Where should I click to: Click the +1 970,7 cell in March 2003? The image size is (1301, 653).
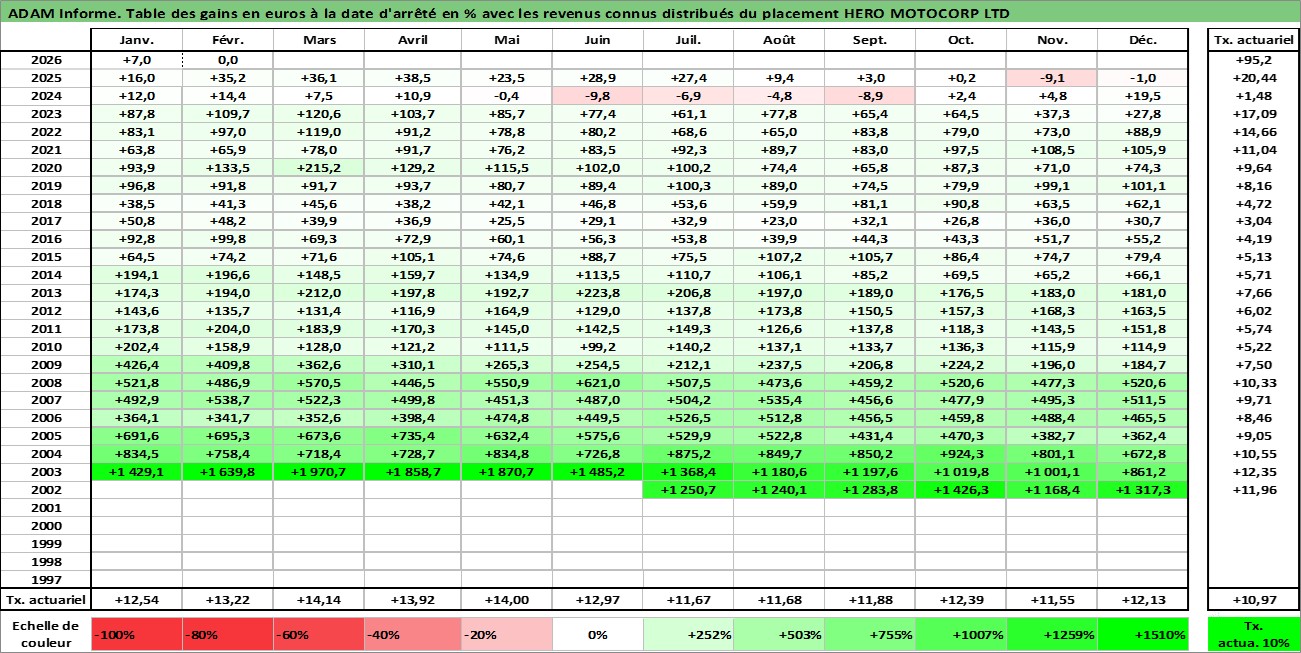(319, 472)
